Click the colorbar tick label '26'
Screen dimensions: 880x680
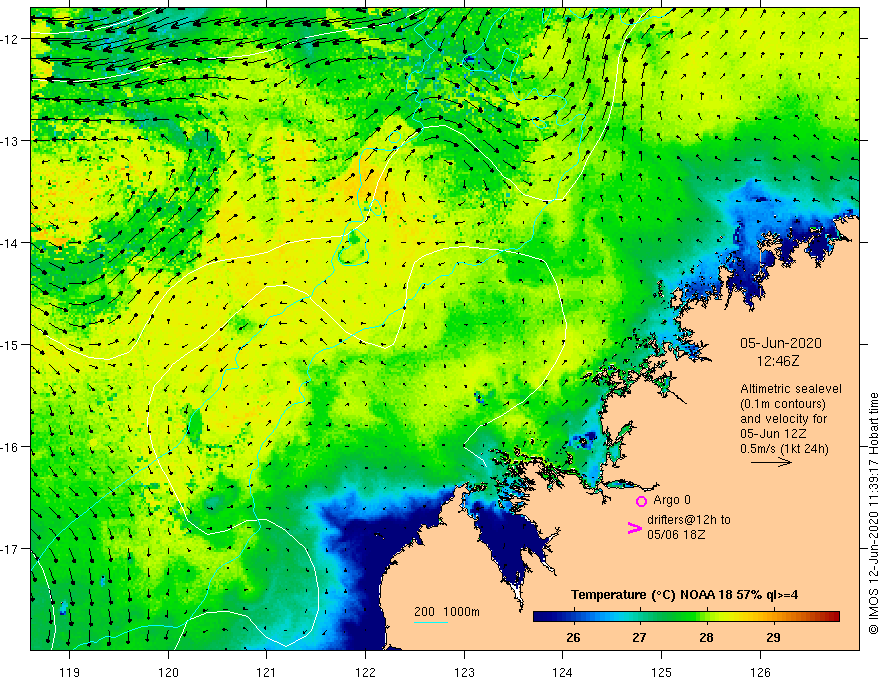click(573, 638)
